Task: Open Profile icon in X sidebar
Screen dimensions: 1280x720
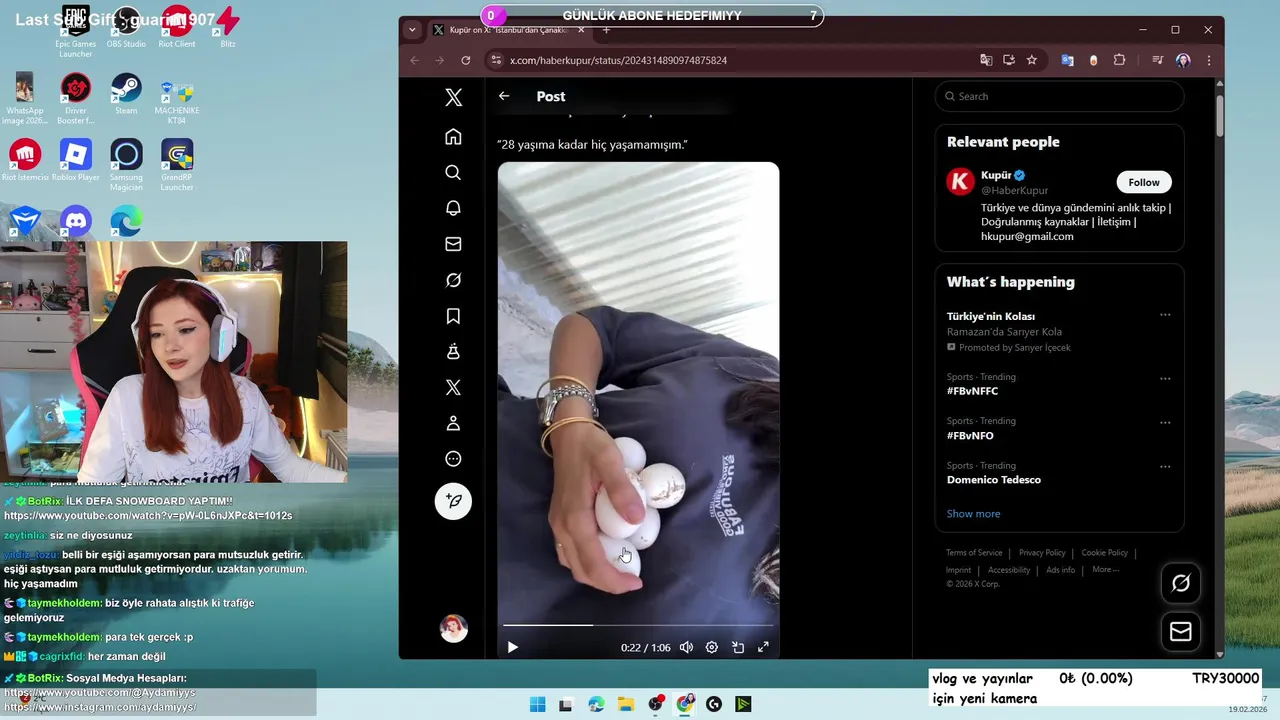Action: click(x=453, y=423)
